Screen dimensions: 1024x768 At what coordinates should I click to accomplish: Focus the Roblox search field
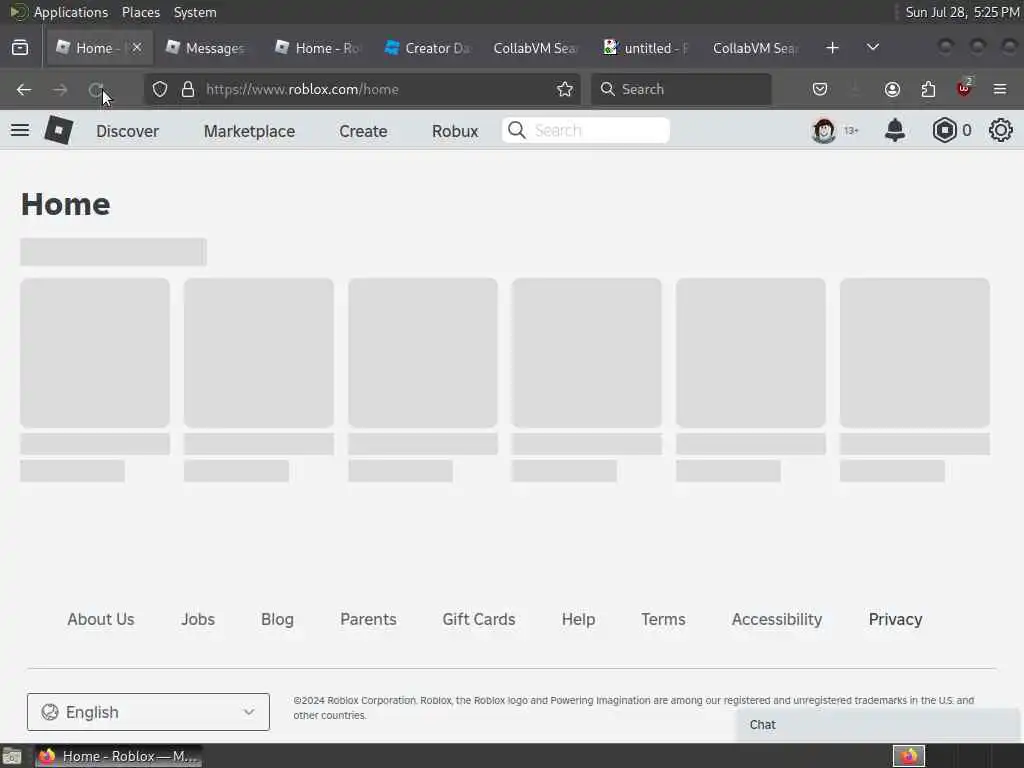pyautogui.click(x=586, y=130)
